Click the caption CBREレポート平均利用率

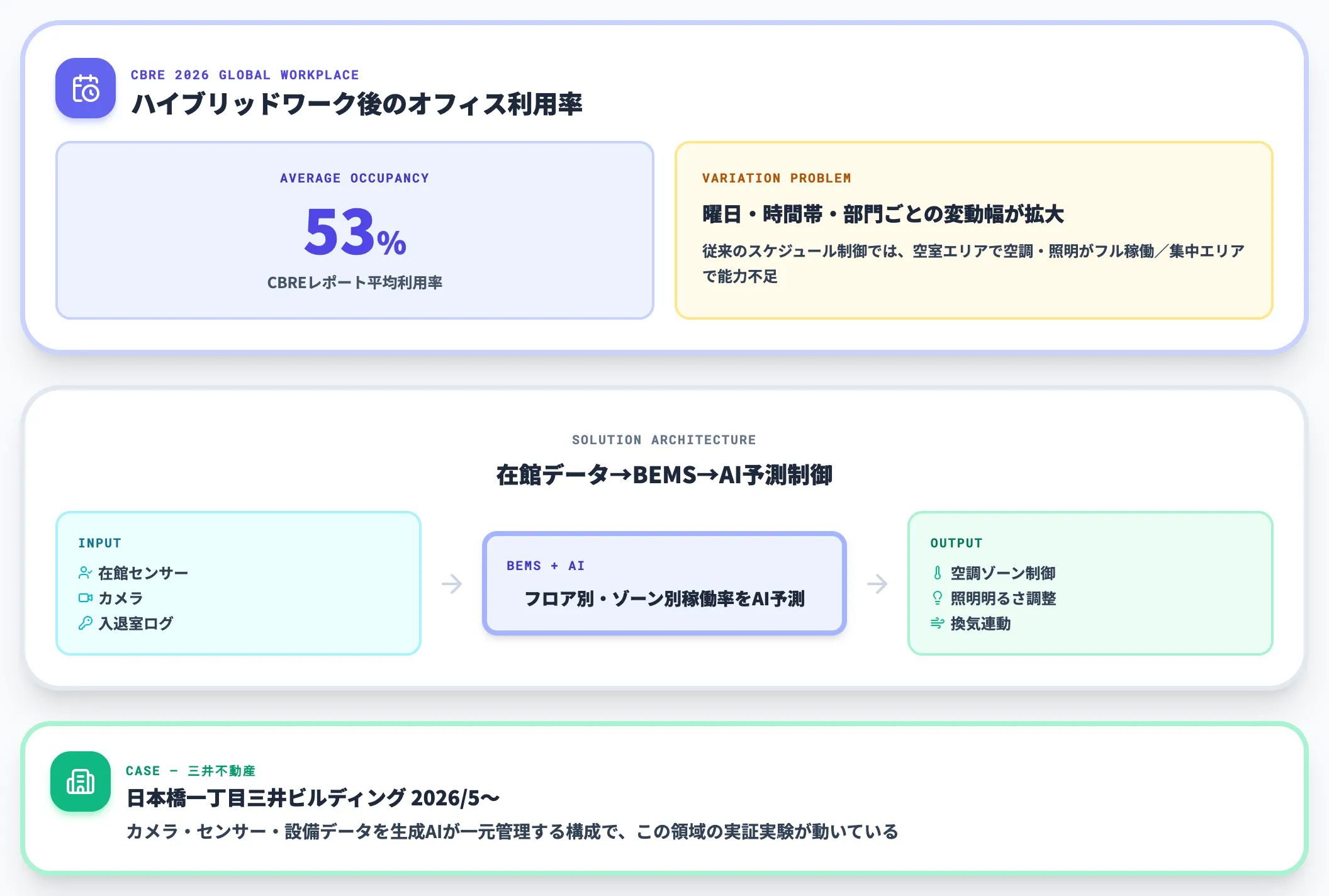[x=354, y=283]
